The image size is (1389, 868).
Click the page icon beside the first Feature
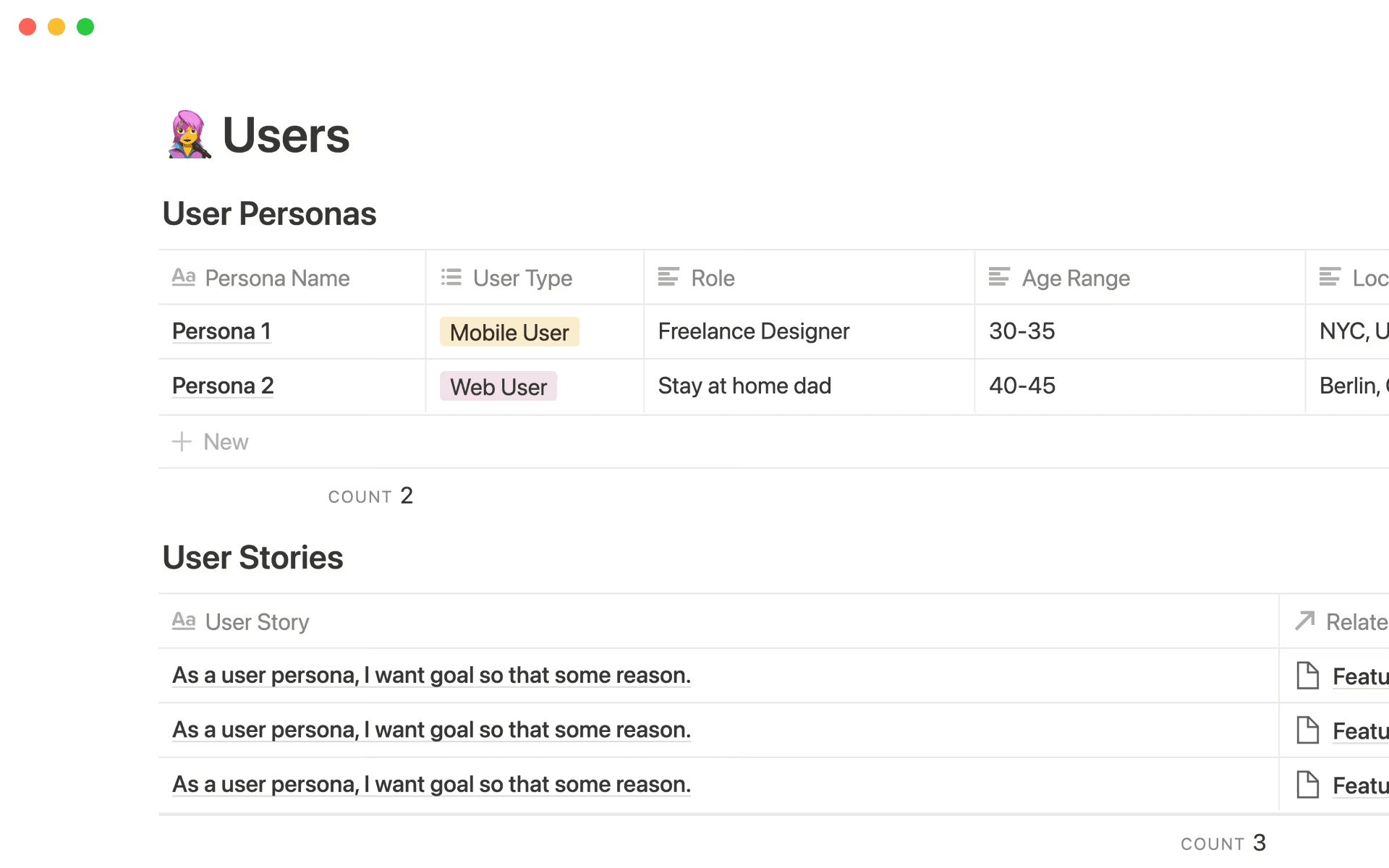coord(1307,675)
